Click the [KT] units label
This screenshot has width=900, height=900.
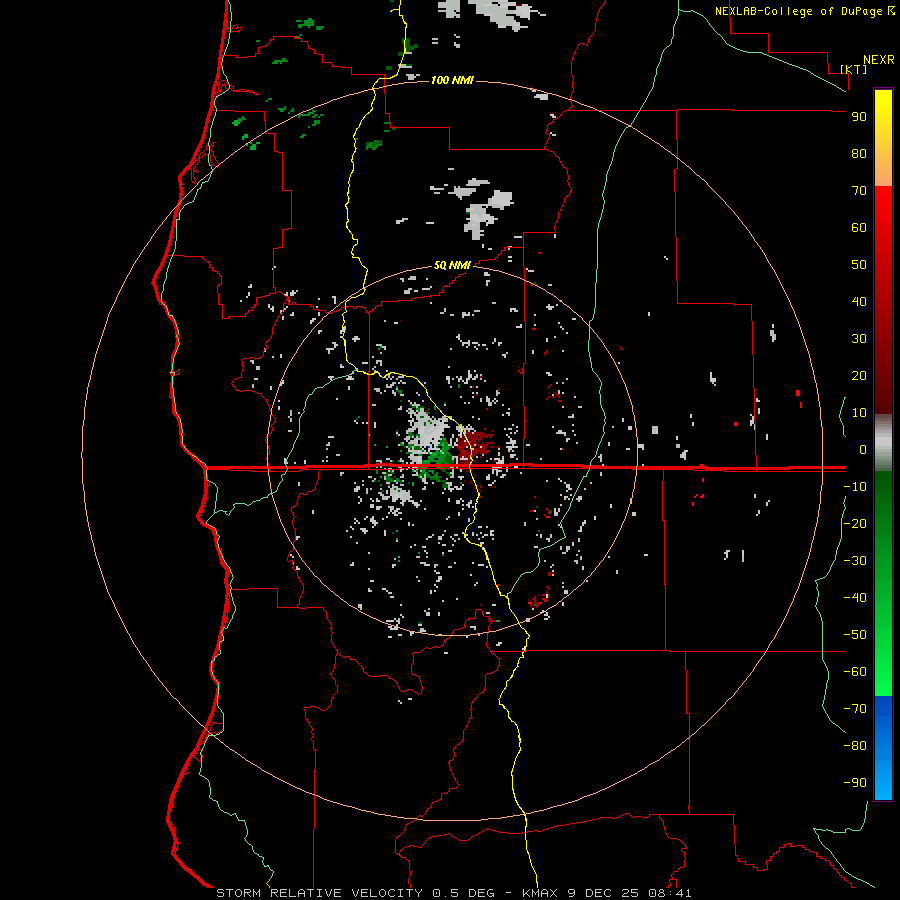coord(854,69)
